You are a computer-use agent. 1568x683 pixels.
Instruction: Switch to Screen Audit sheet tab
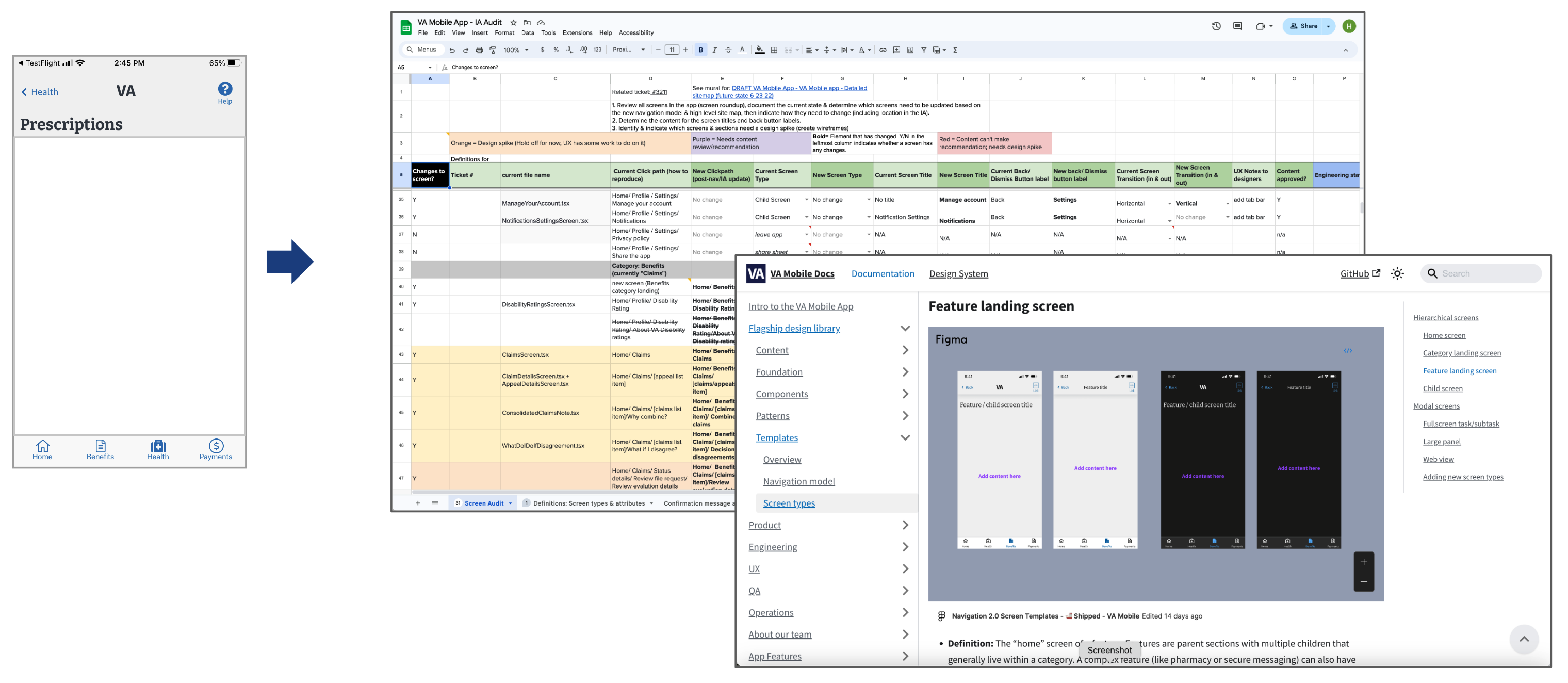coord(484,503)
